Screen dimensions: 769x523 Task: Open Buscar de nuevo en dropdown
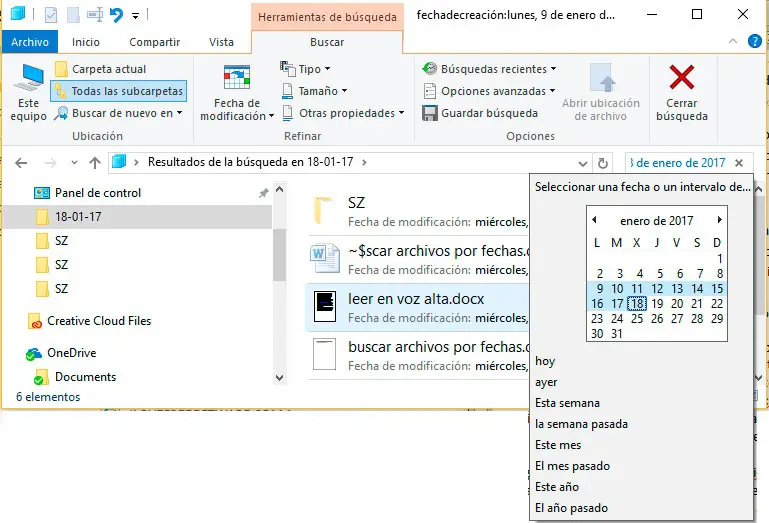click(x=118, y=113)
